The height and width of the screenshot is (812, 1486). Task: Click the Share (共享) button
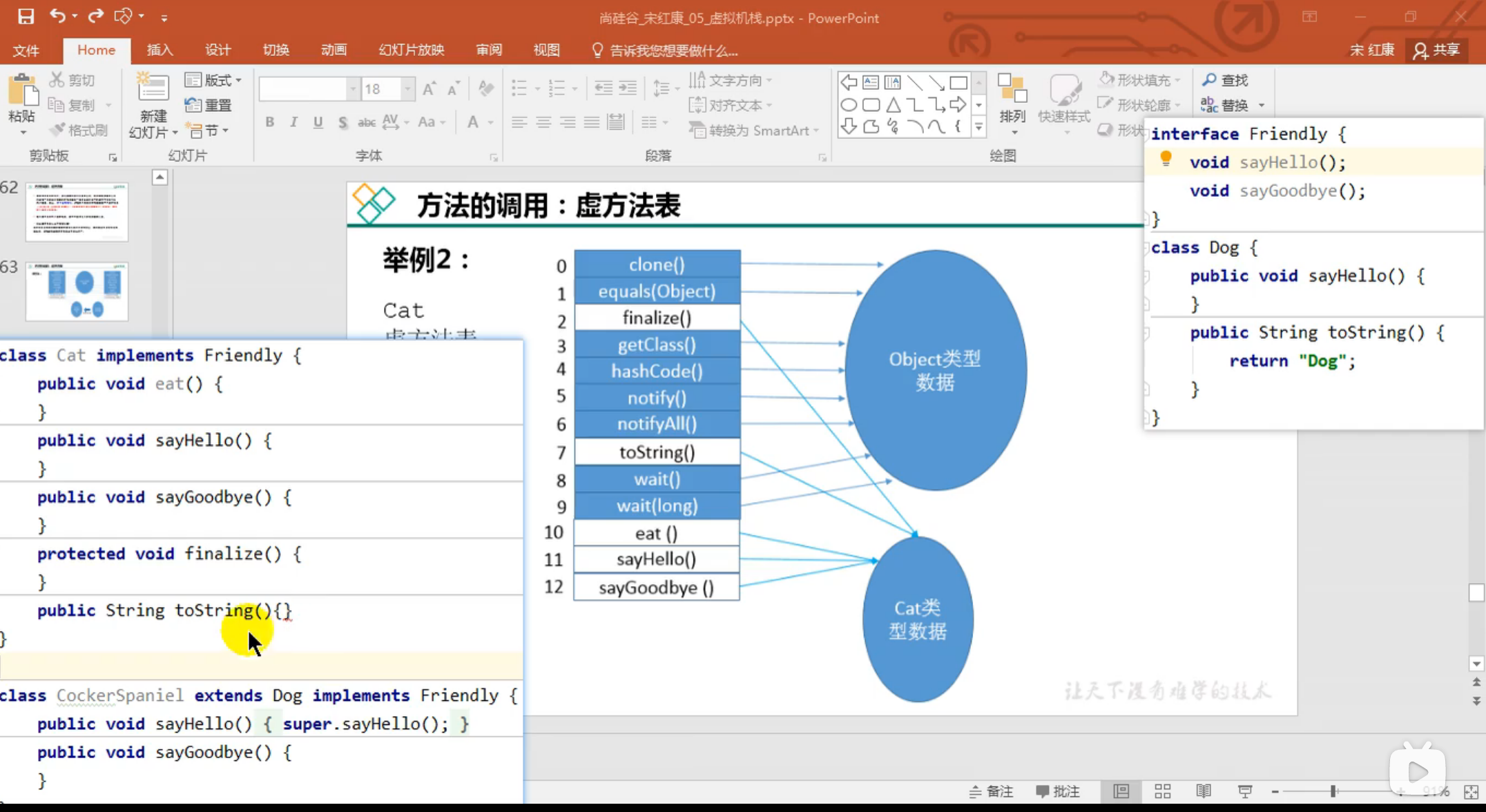pos(1437,50)
